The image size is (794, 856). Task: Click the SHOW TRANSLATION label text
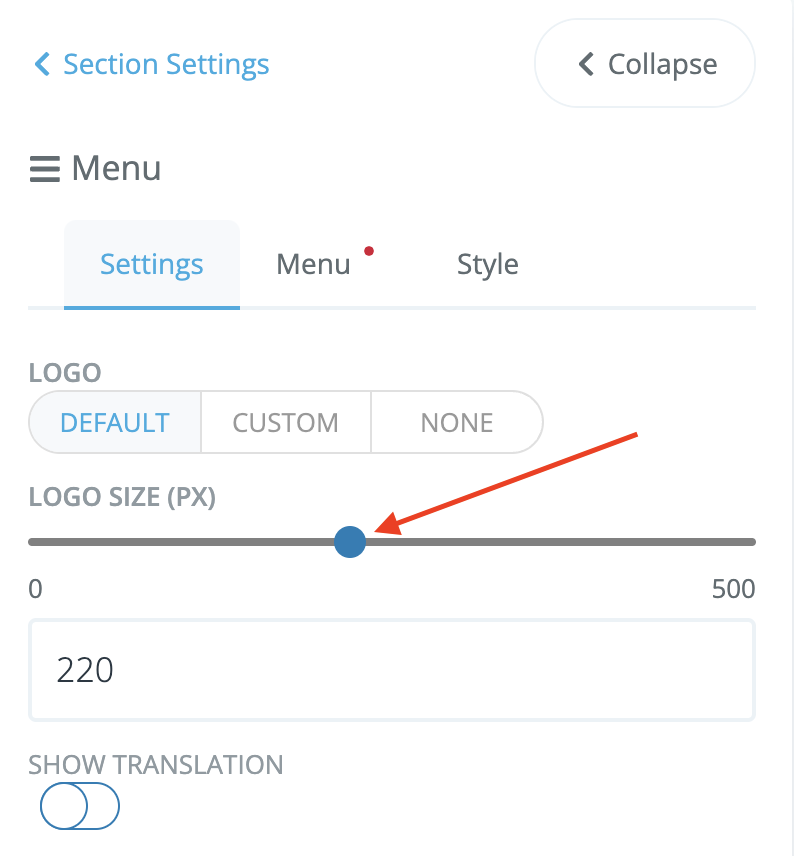(x=156, y=765)
